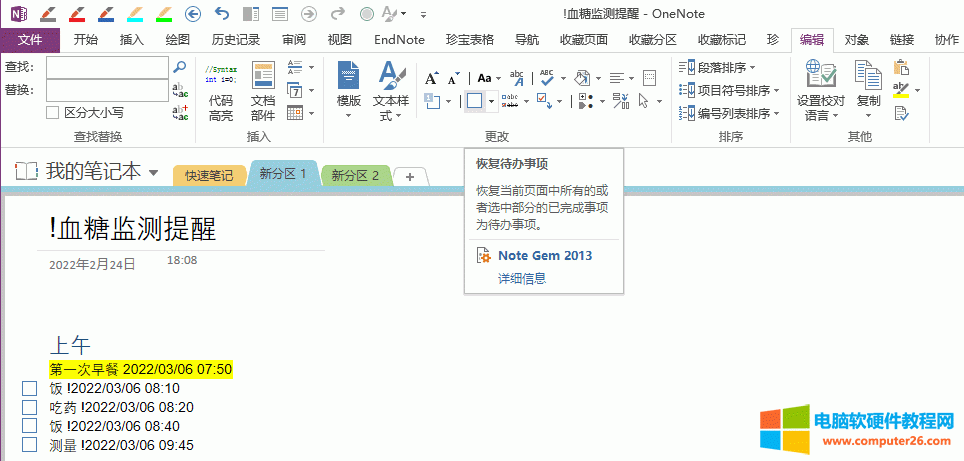Select the blue pen tool

pos(106,13)
